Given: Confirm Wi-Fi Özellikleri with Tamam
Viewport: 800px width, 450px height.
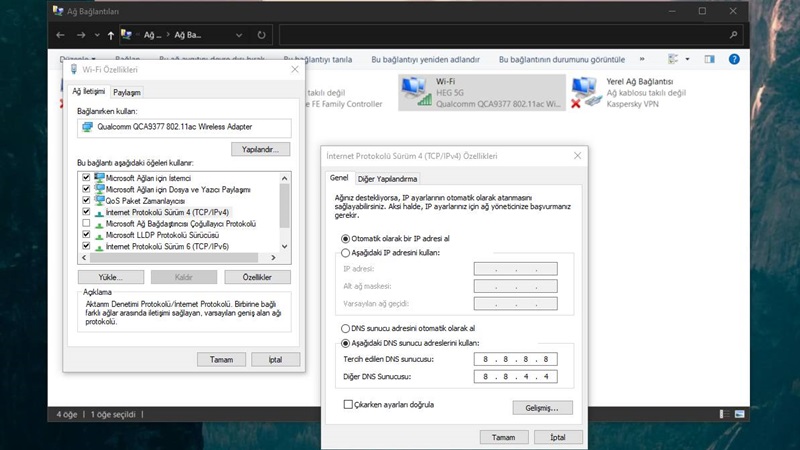Looking at the screenshot, I should 221,360.
